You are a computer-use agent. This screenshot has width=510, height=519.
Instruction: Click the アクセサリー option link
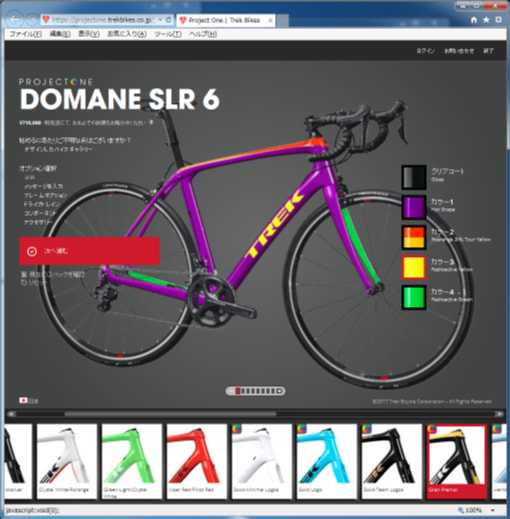click(x=38, y=222)
